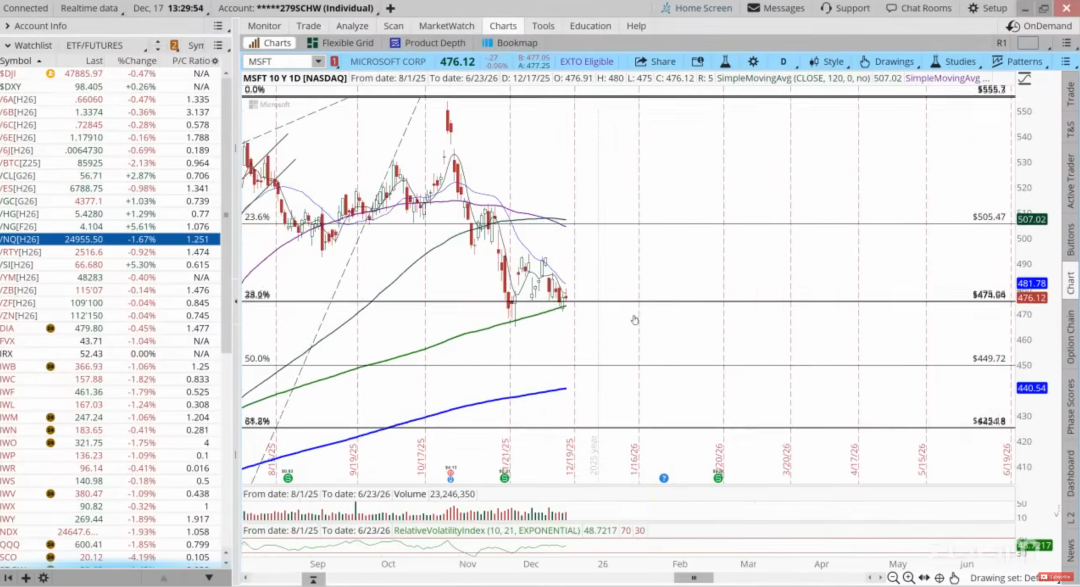Select the /GC[G26] watchlist row
Screen dimensions: 1080x587
[110, 201]
